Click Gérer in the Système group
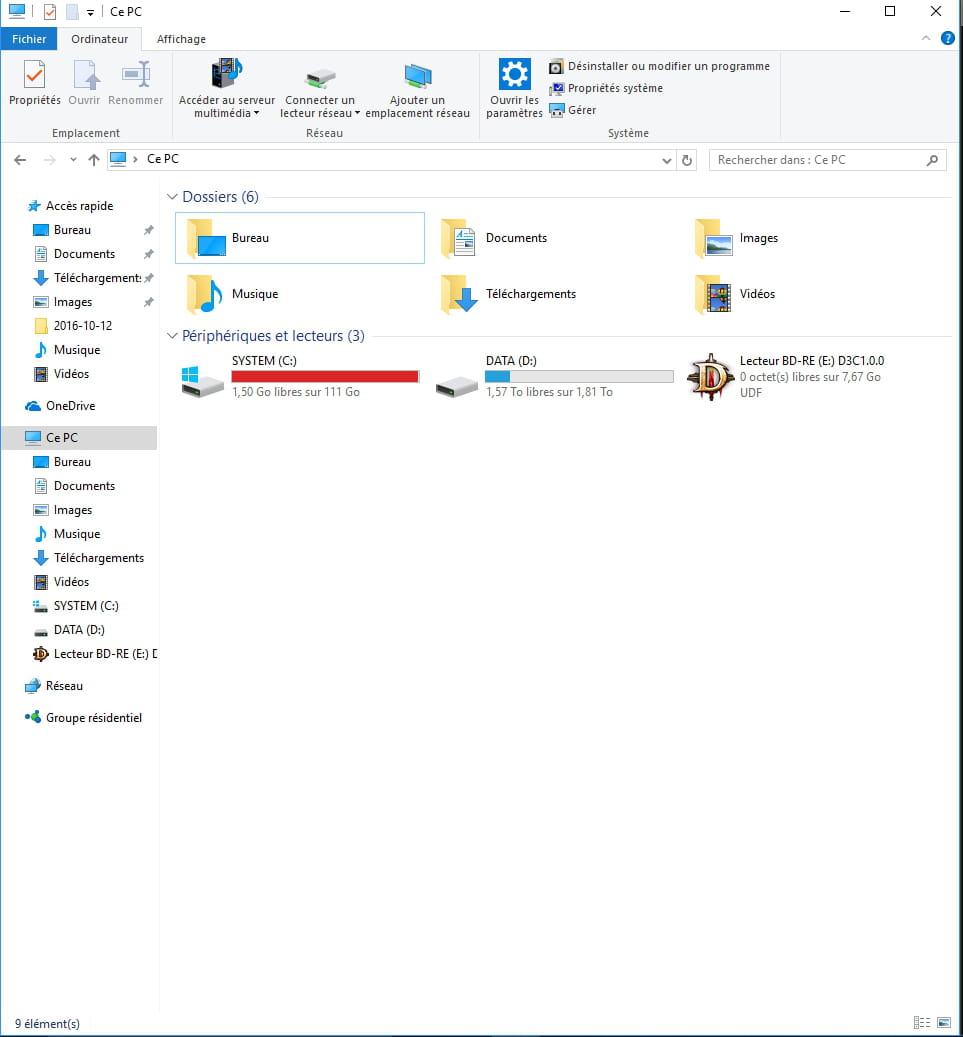Viewport: 963px width, 1037px height. click(x=573, y=110)
